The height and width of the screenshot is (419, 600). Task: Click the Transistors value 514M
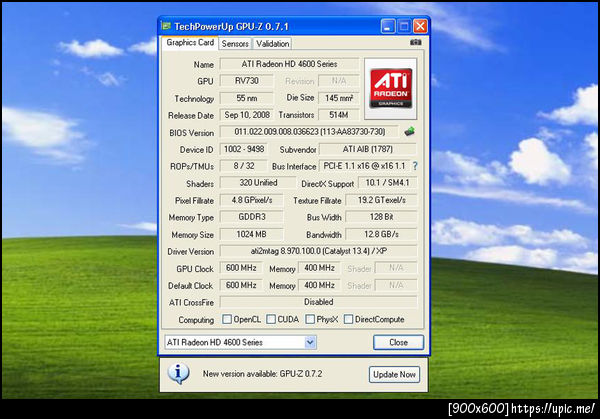point(339,115)
